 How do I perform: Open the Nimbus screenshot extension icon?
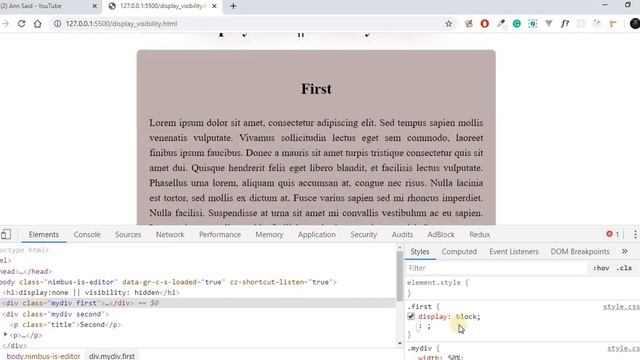pyautogui.click(x=533, y=24)
